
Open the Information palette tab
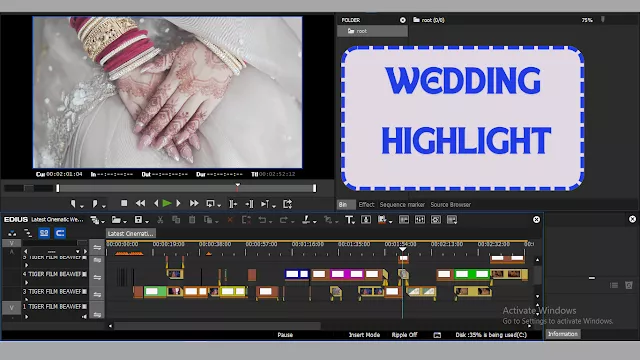click(563, 334)
